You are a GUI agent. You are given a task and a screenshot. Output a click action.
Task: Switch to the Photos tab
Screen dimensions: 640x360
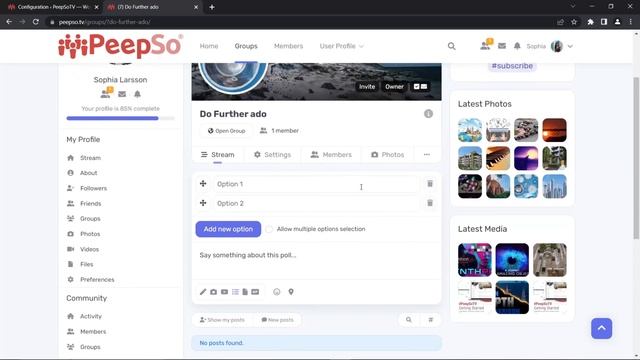click(387, 155)
